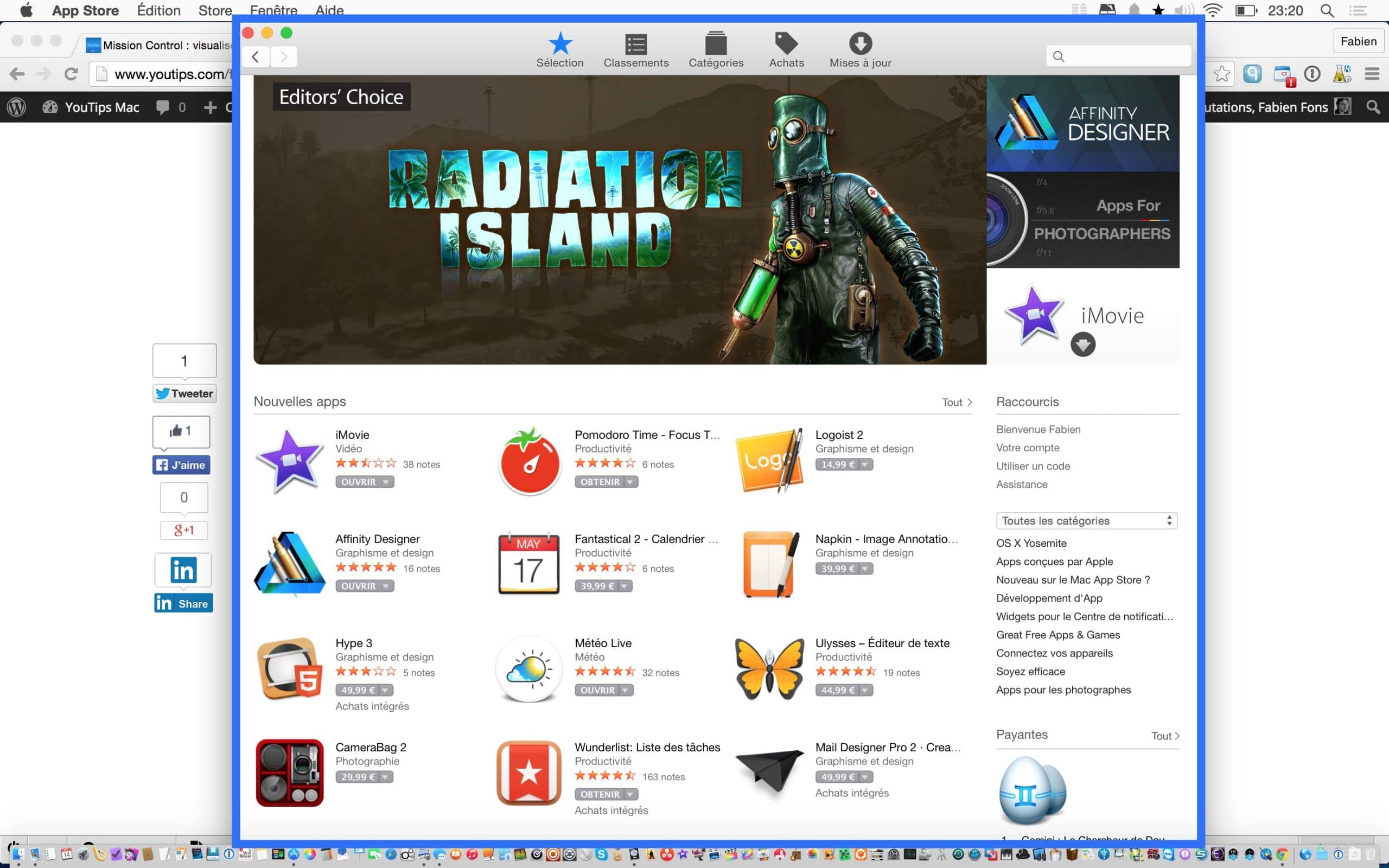Click the Gemini app icon under Payantes
The width and height of the screenshot is (1389, 868).
[1033, 790]
